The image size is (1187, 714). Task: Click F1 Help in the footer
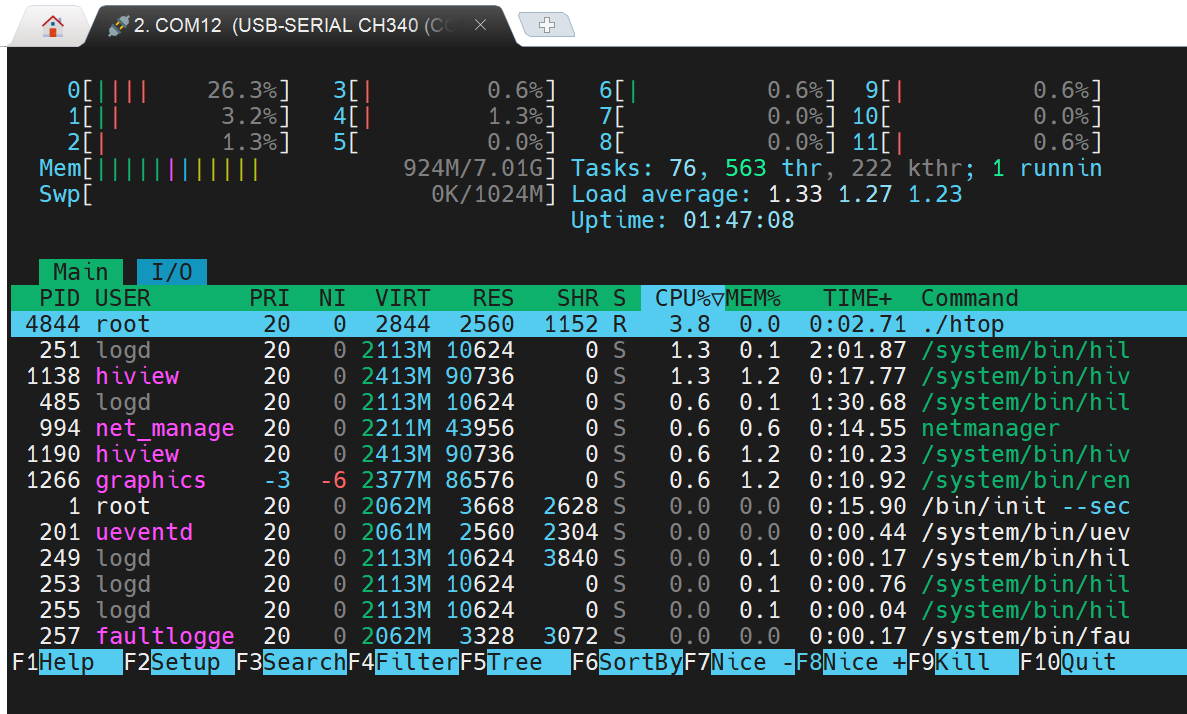(x=67, y=662)
